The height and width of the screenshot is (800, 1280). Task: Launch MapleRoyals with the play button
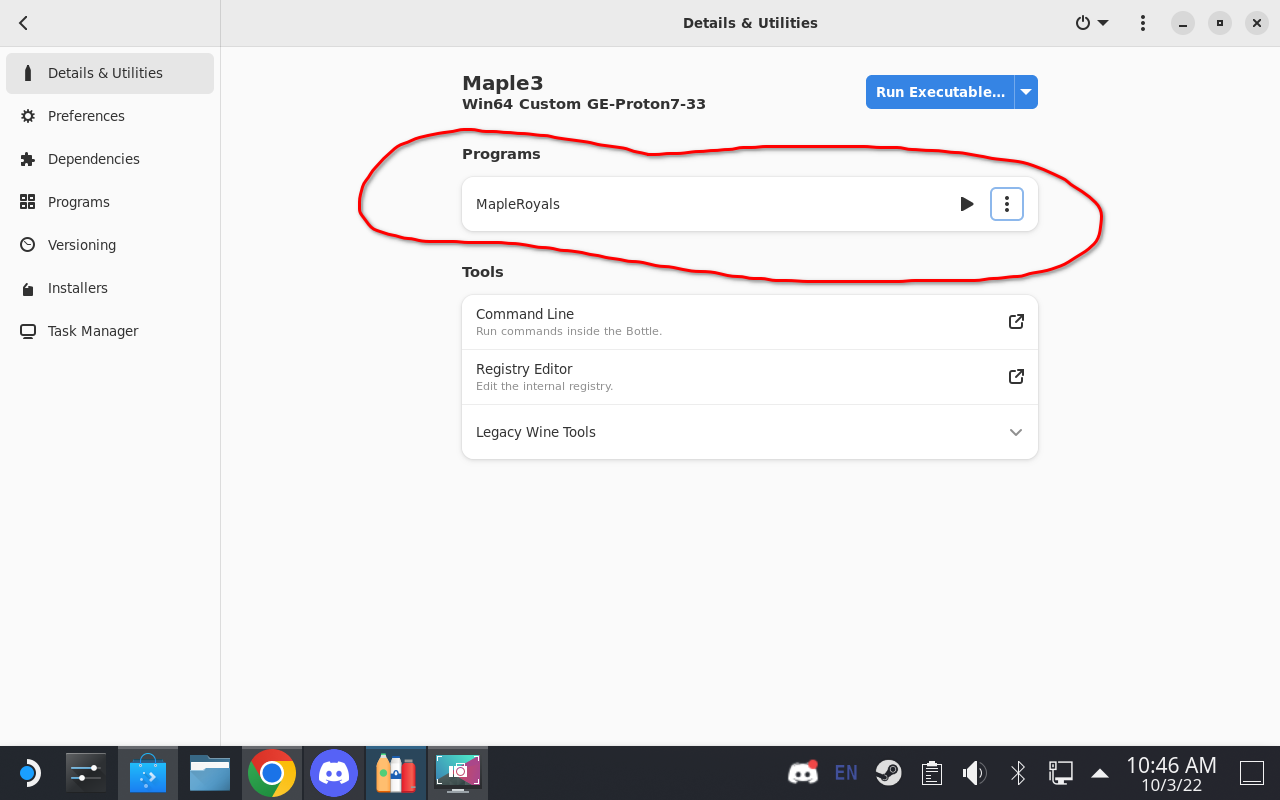(967, 204)
